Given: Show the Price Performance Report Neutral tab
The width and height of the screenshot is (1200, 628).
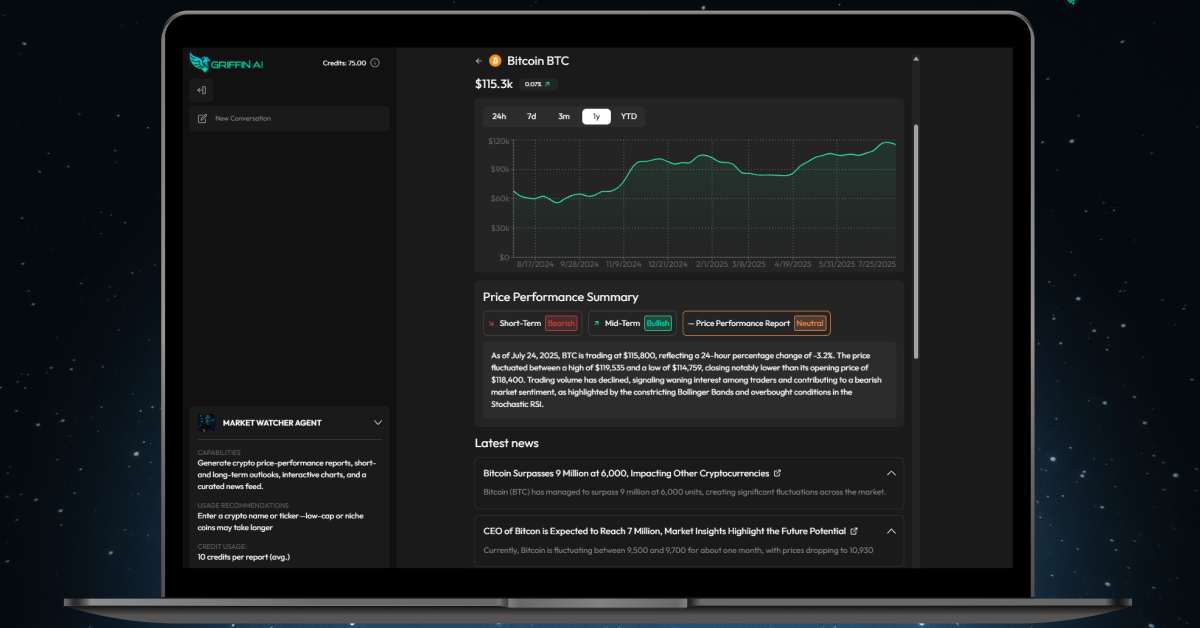Looking at the screenshot, I should (x=756, y=323).
